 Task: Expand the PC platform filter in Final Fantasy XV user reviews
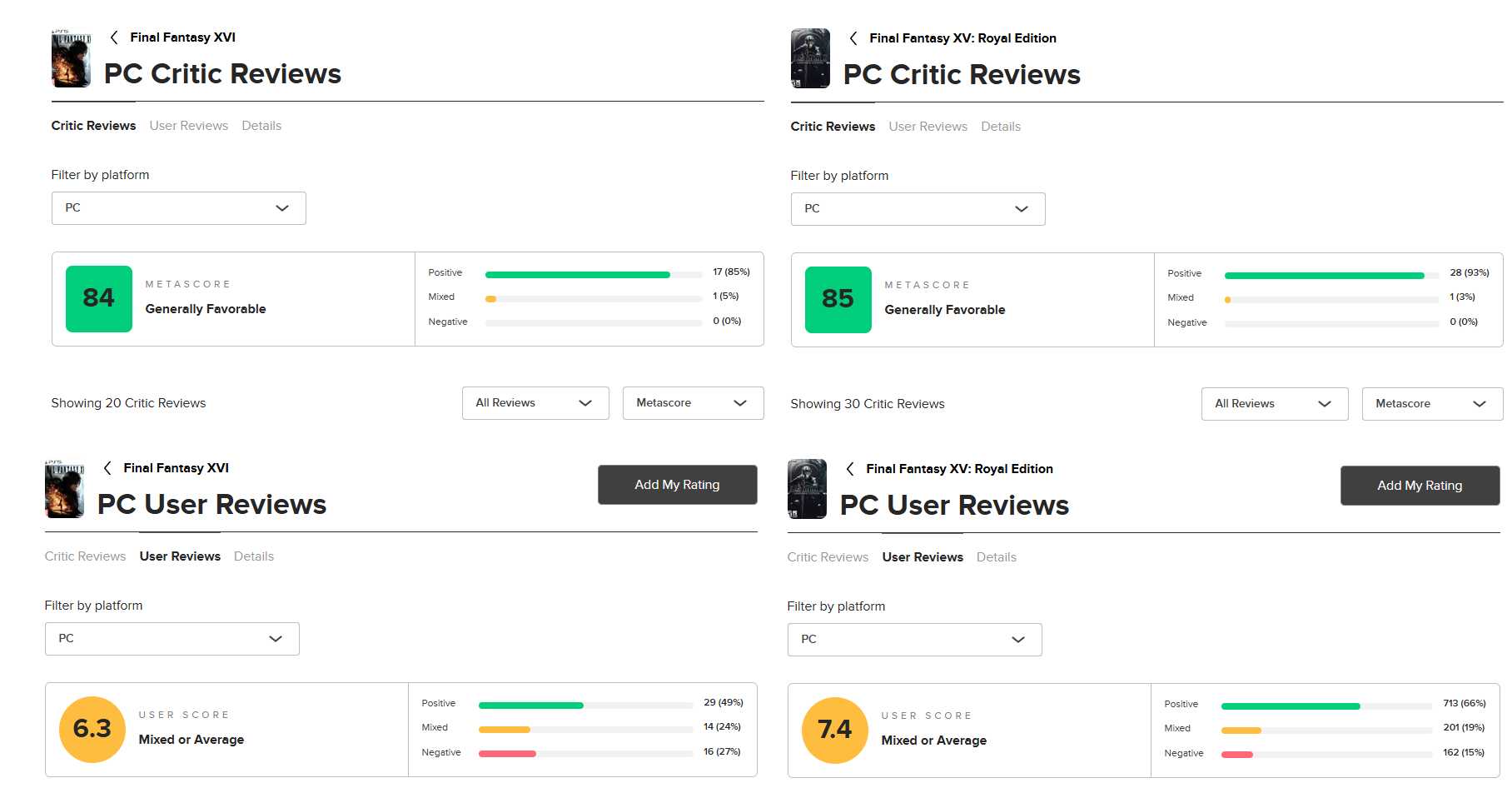[915, 640]
